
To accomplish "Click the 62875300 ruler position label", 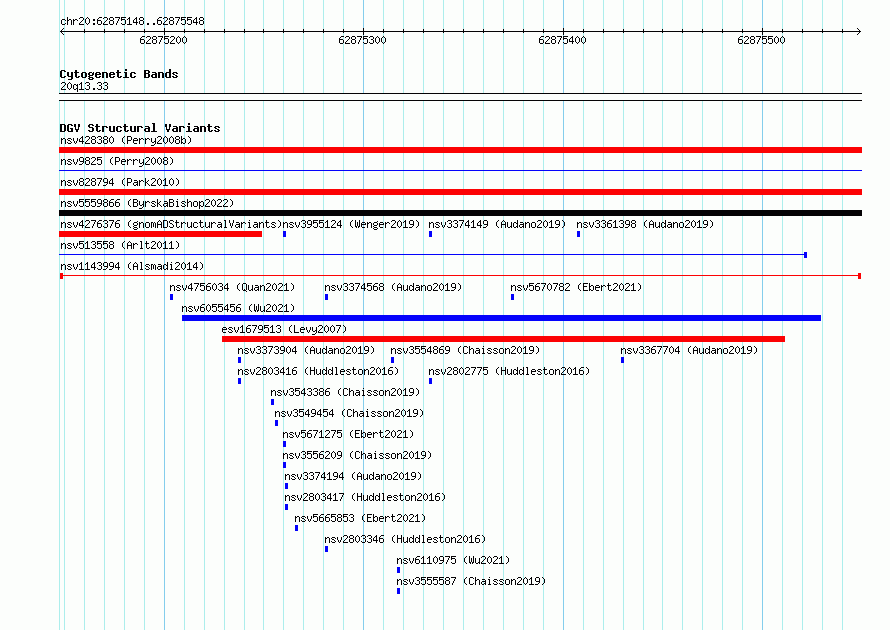I will click(x=362, y=40).
